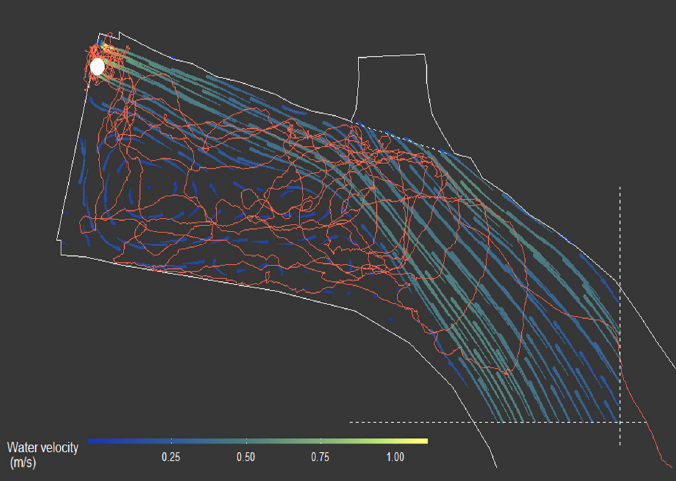Image resolution: width=676 pixels, height=481 pixels.
Task: Click the yellow end of the velocity color bar
Action: pyautogui.click(x=422, y=440)
